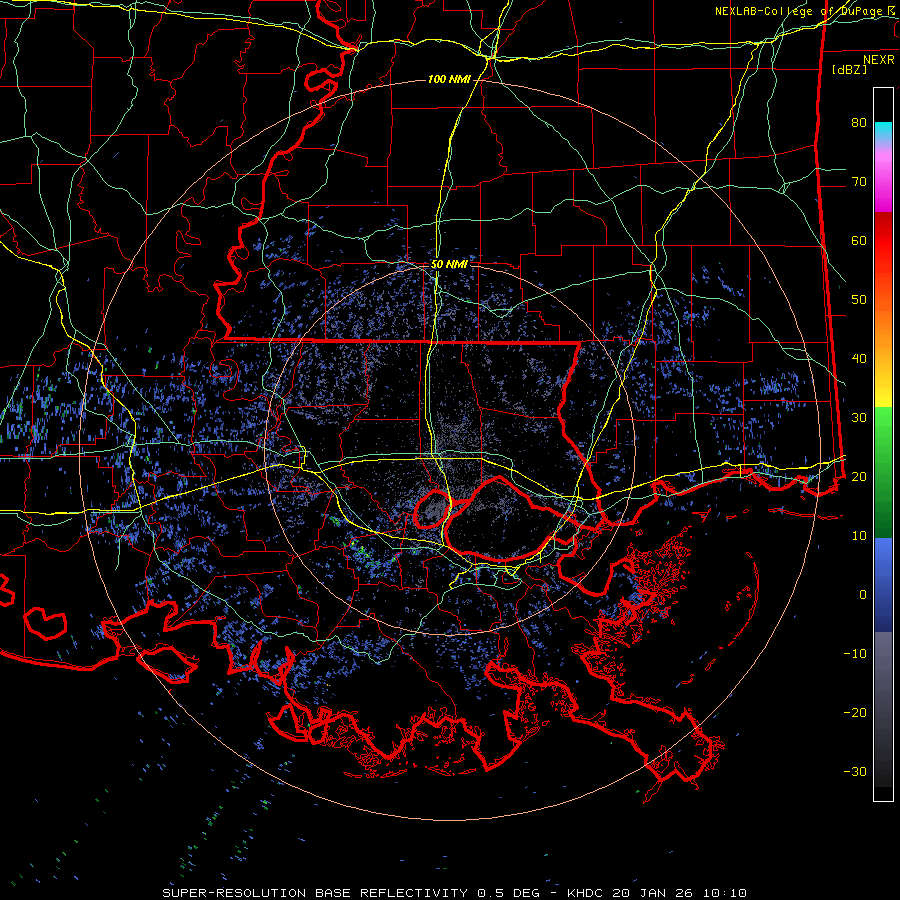Viewport: 900px width, 900px height.
Task: Click the 80 value on the dBZ scale
Action: click(x=859, y=122)
